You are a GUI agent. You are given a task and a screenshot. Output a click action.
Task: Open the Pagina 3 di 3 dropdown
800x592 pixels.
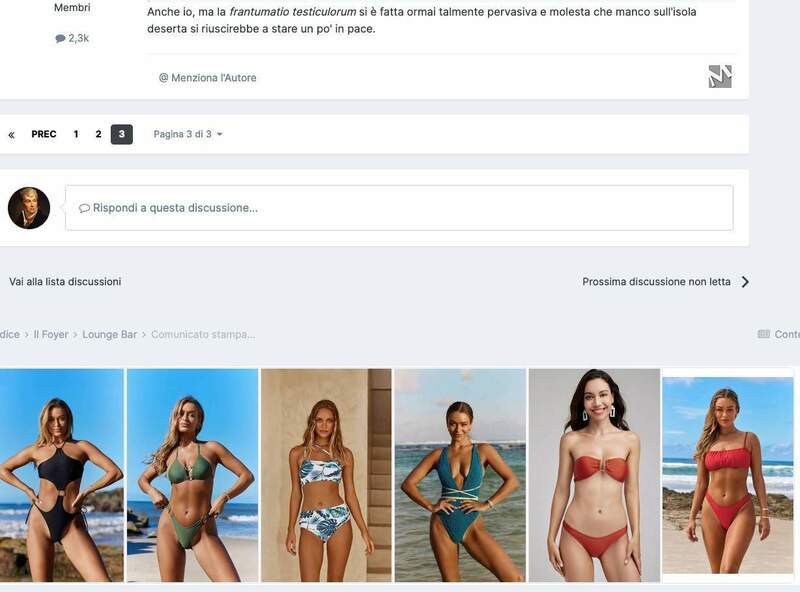188,134
